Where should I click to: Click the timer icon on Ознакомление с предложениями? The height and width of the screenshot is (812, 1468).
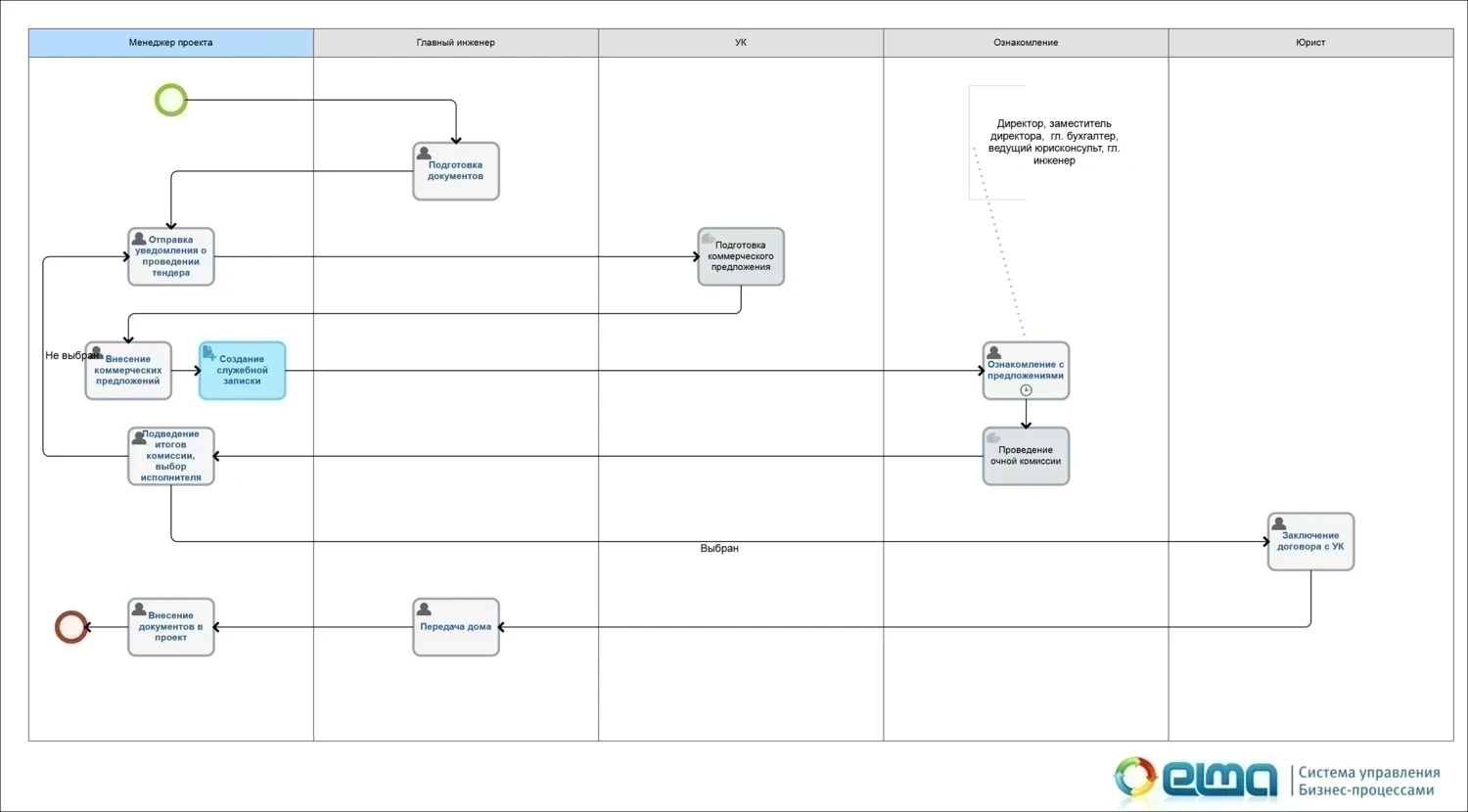(1026, 390)
